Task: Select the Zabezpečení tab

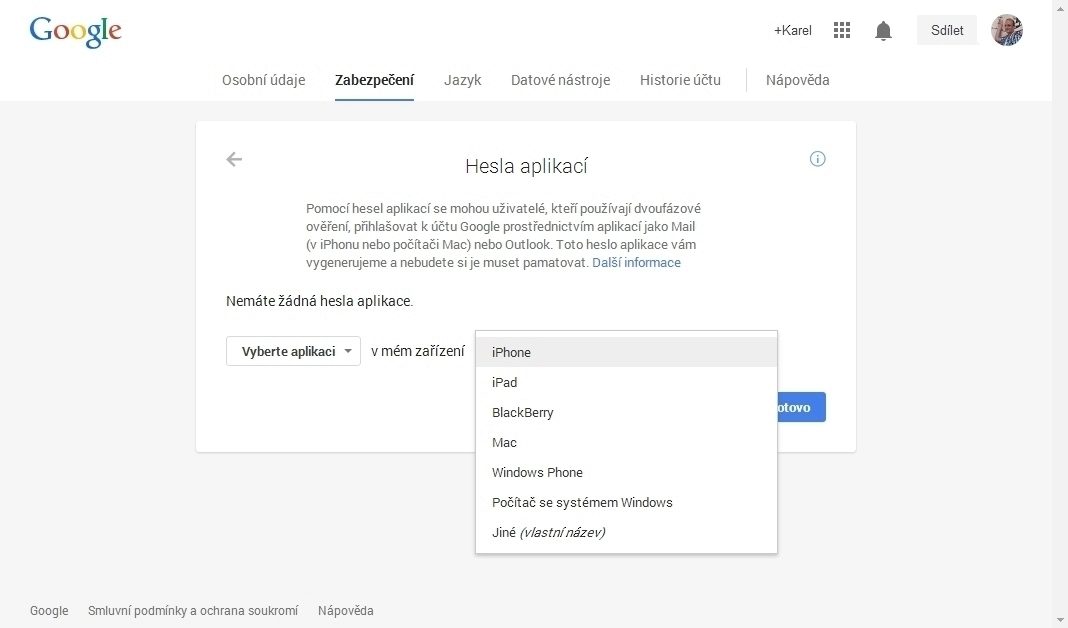Action: click(x=375, y=80)
